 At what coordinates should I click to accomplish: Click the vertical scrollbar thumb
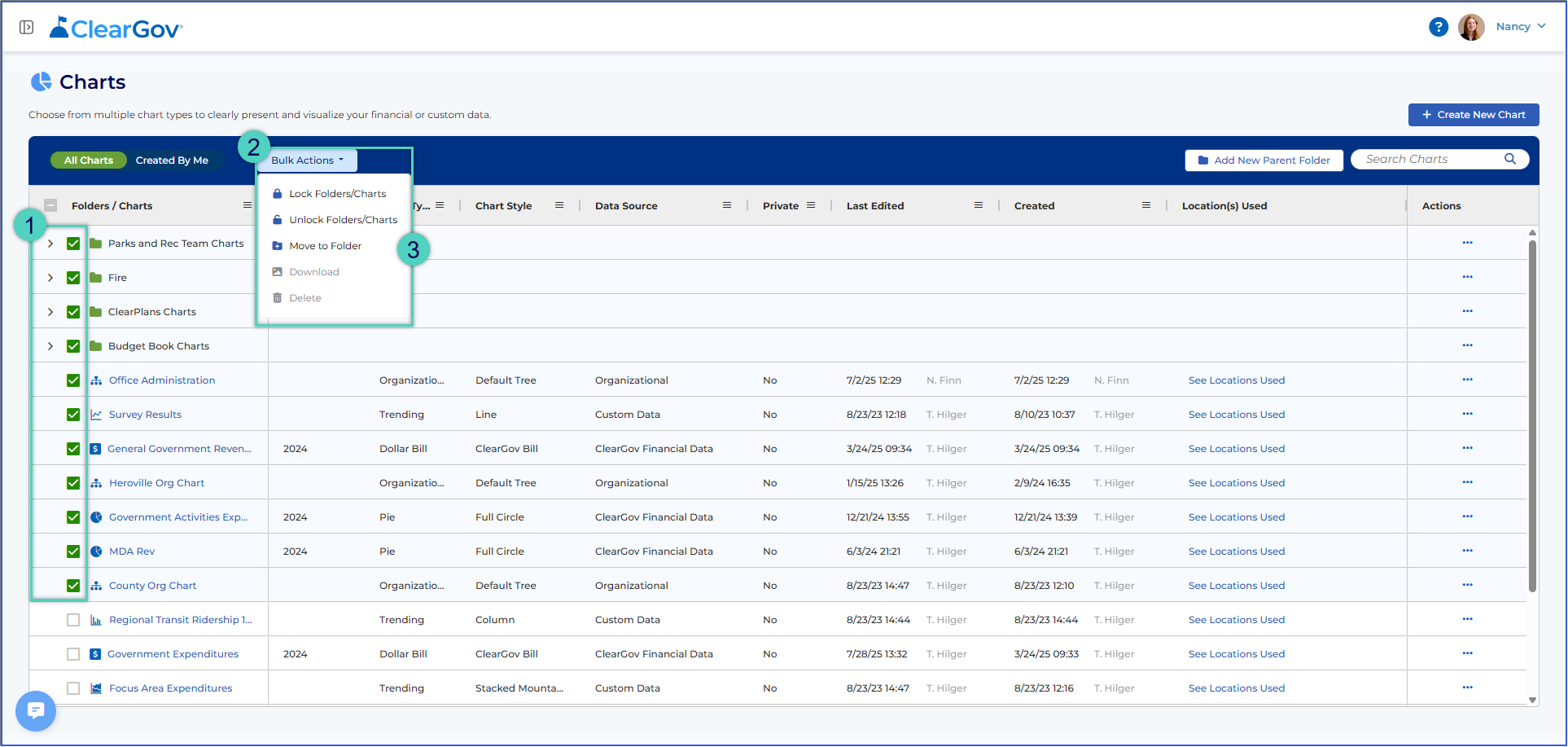[x=1532, y=415]
